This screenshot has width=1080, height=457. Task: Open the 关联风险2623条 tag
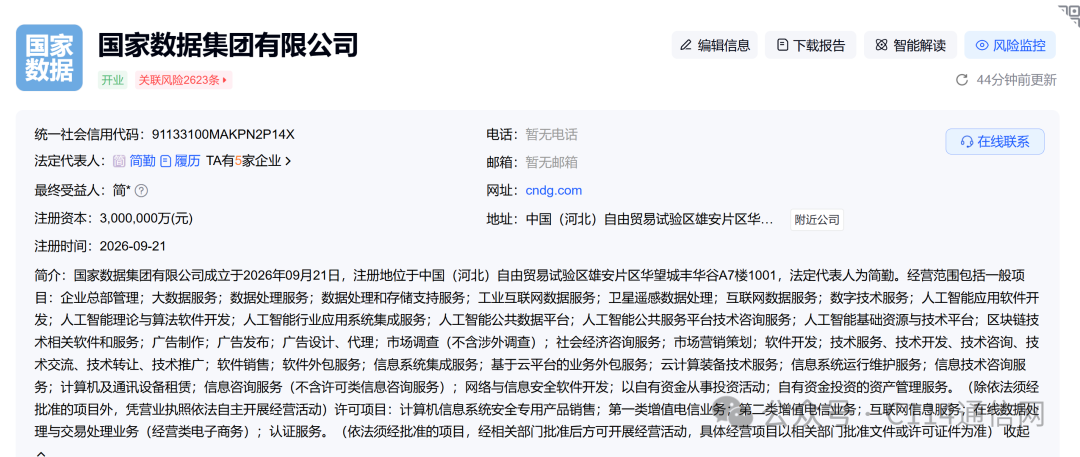[x=183, y=80]
